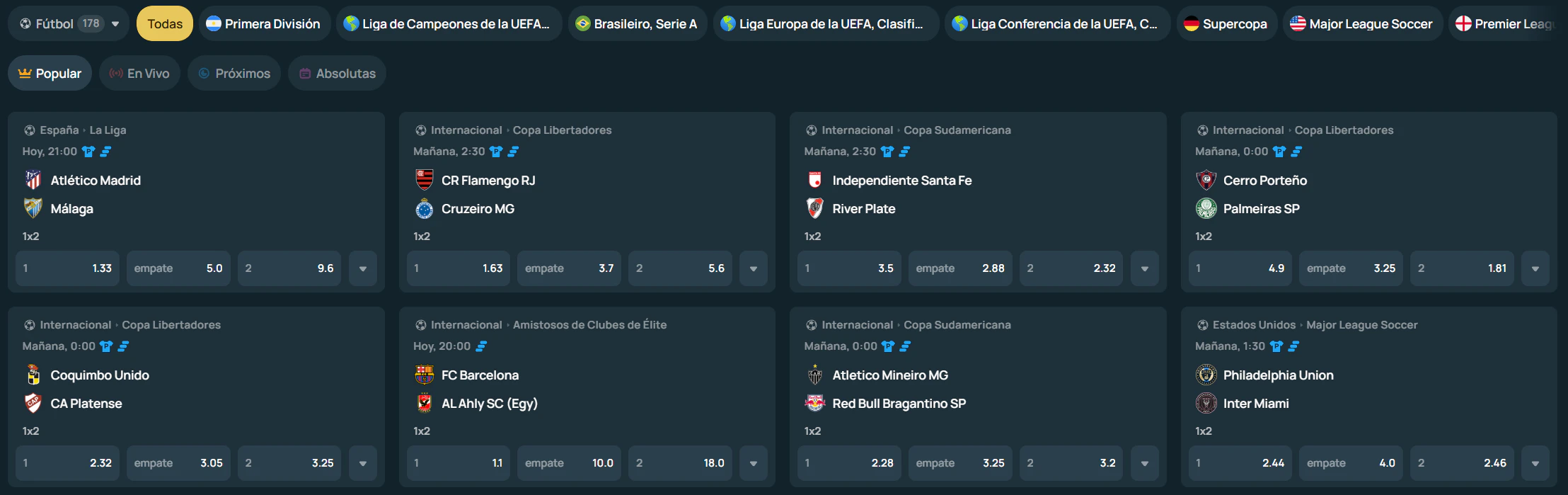
Task: Click the Cerro Porteño crest
Action: 1206,180
